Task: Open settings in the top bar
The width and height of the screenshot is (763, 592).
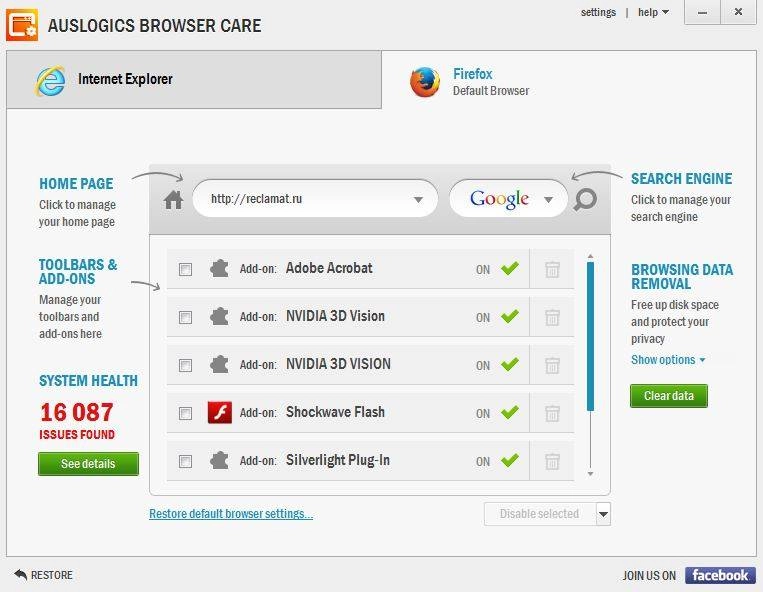Action: (x=598, y=12)
